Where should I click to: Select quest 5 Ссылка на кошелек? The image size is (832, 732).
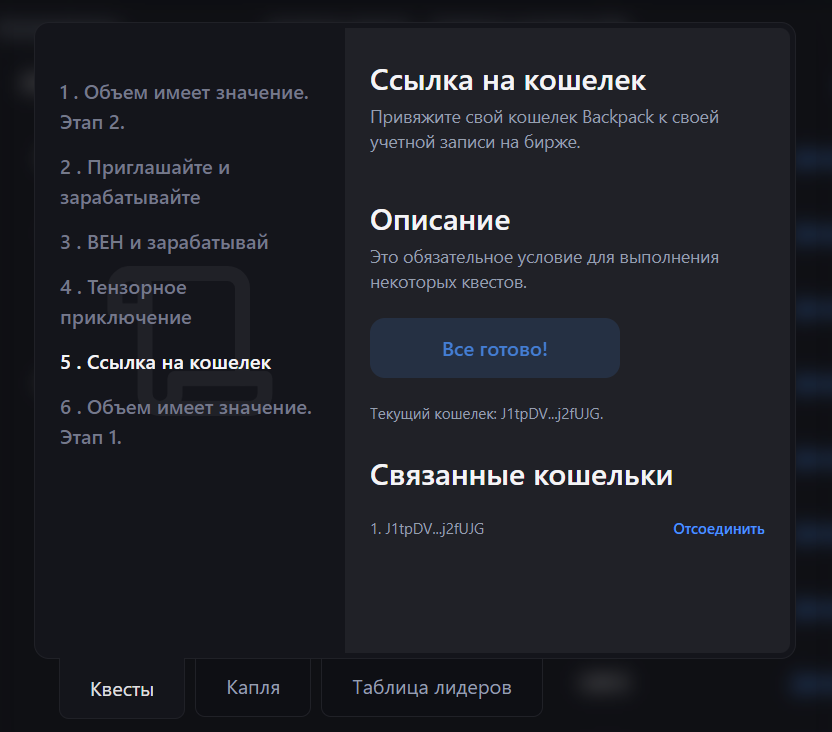pyautogui.click(x=166, y=362)
